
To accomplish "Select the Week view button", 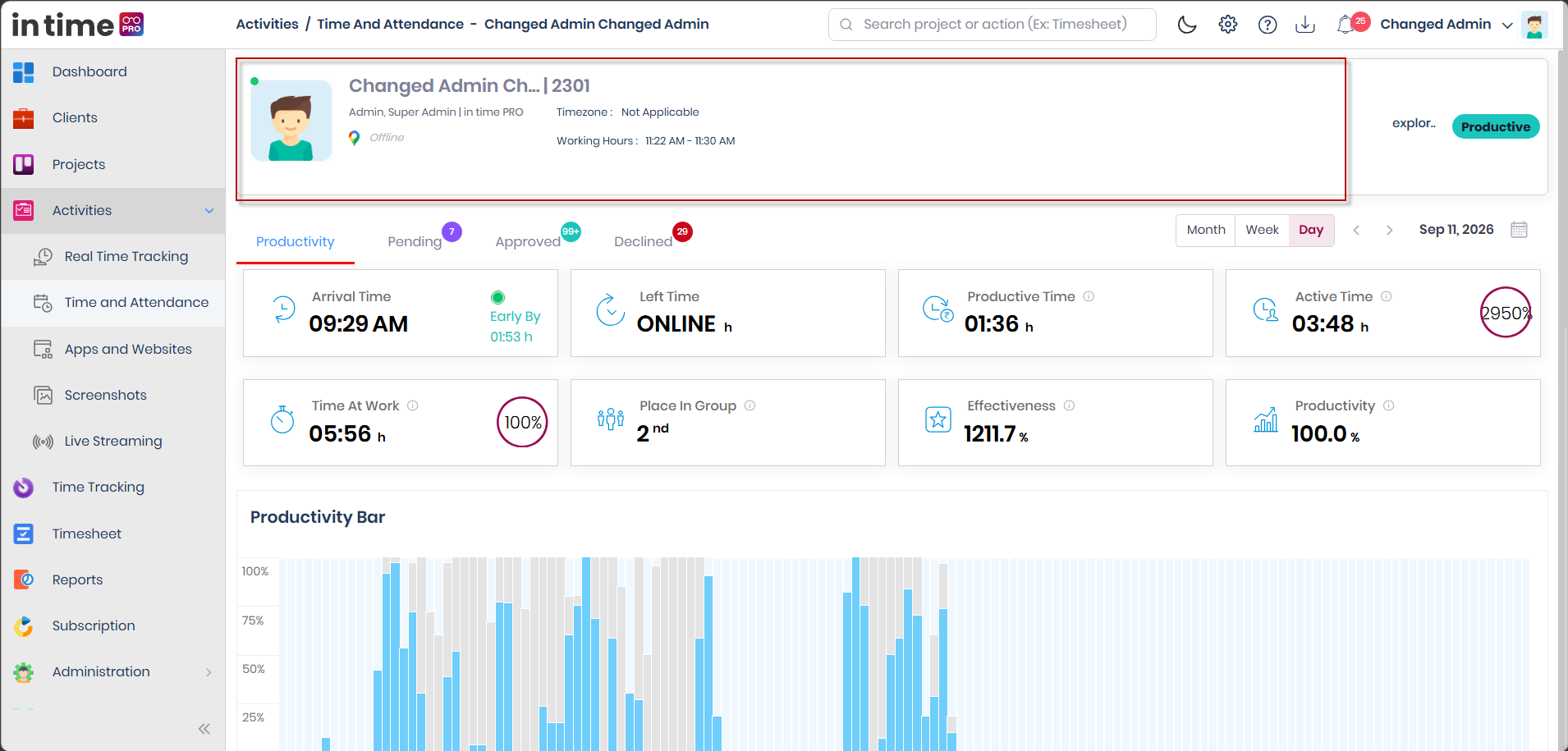I will click(x=1263, y=231).
